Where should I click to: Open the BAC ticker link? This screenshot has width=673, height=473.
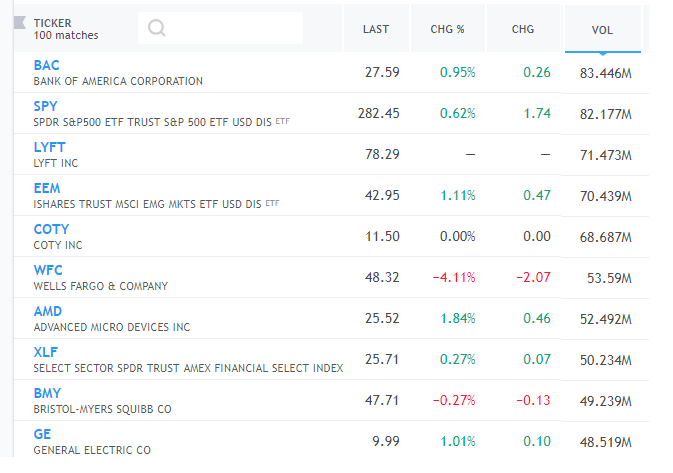coord(46,65)
